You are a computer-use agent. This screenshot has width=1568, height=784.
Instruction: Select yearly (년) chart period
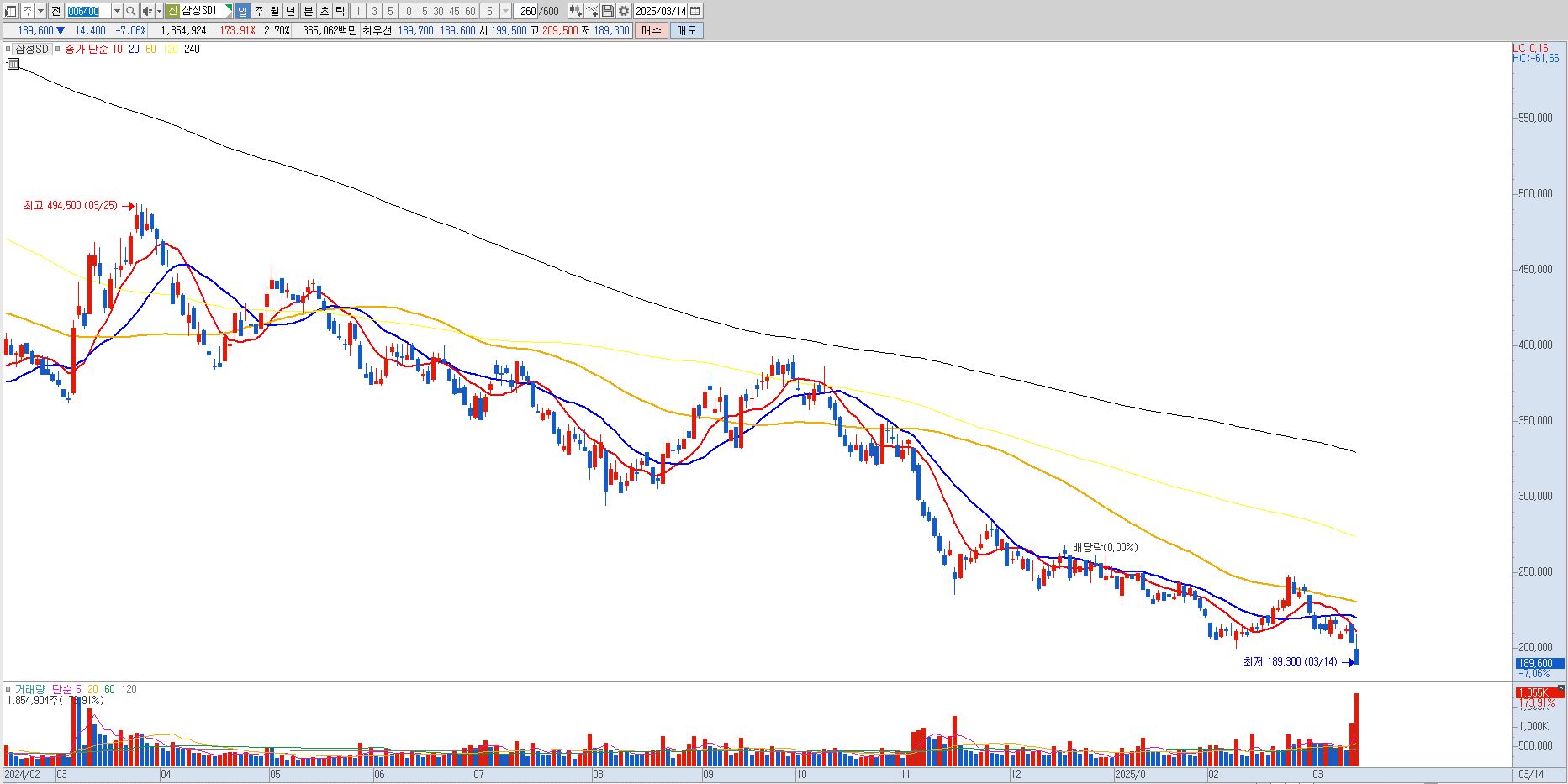(x=291, y=11)
